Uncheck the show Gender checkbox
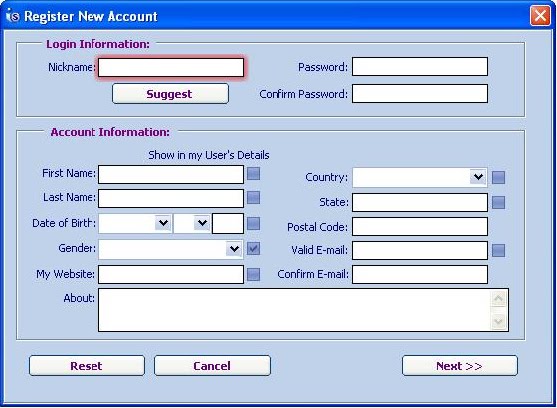This screenshot has height=408, width=557. tap(253, 248)
